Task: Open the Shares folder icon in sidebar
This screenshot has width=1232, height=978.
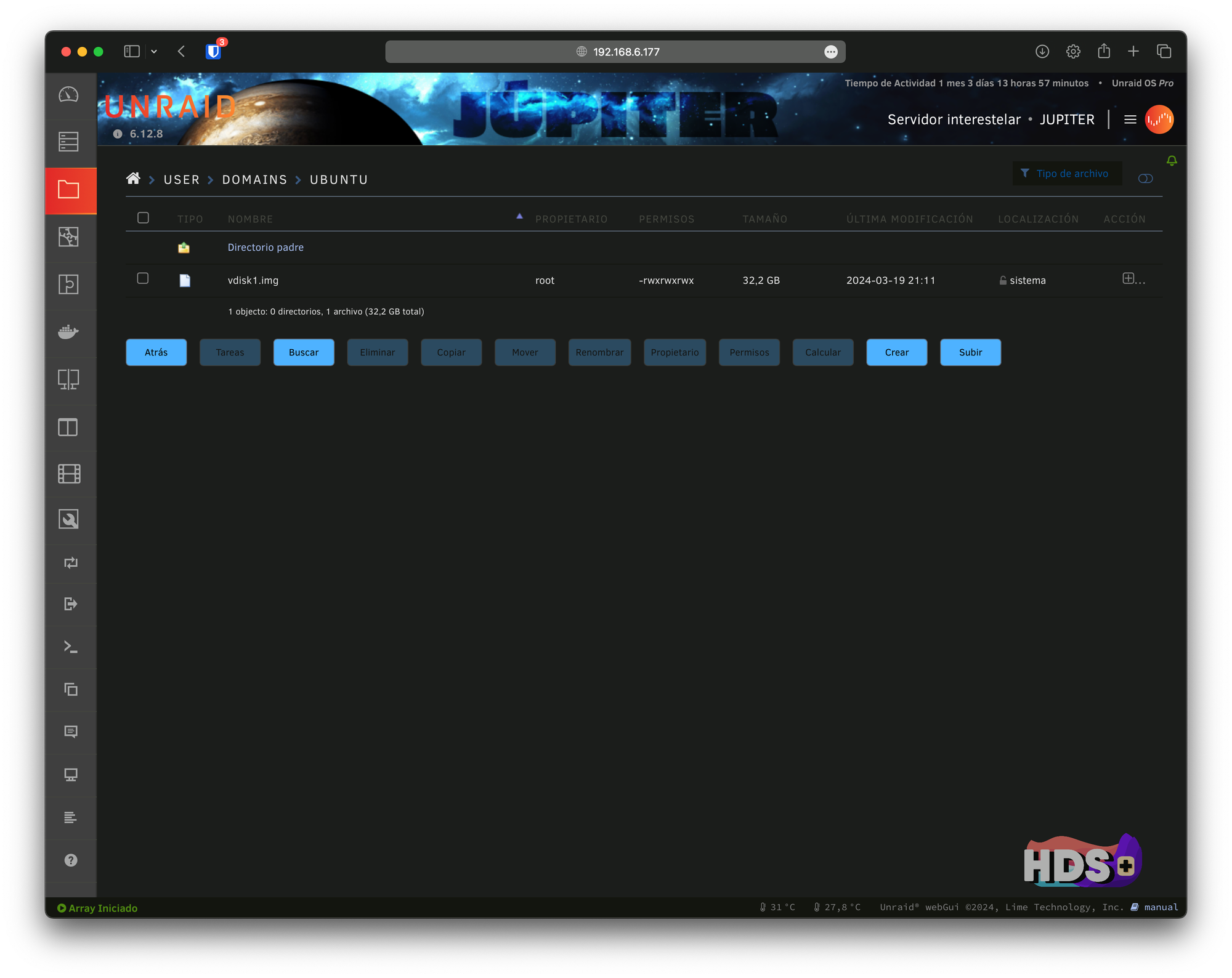Action: tap(68, 190)
